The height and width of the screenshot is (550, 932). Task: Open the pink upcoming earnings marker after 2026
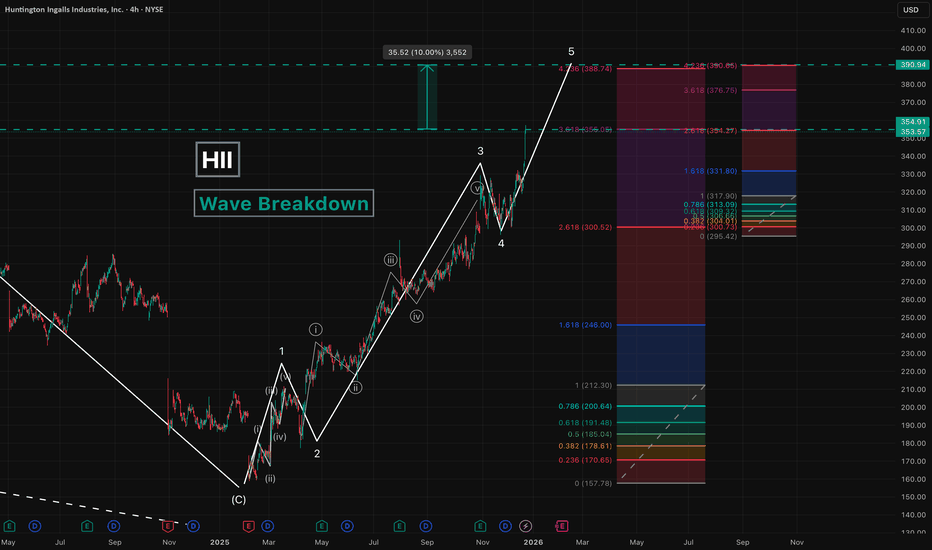(x=562, y=526)
